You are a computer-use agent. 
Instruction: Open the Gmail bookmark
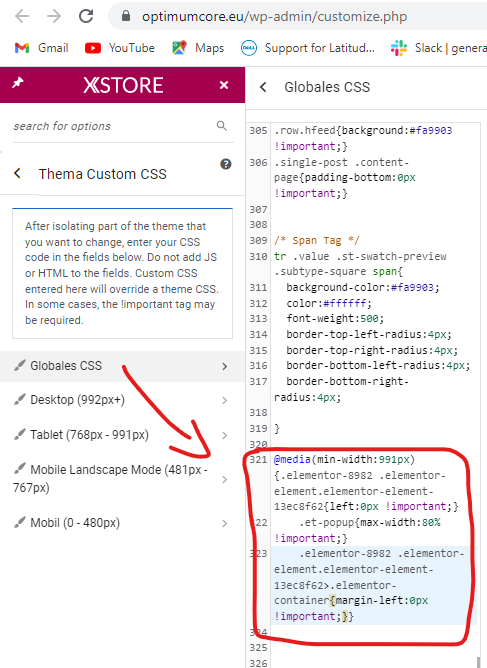click(41, 48)
